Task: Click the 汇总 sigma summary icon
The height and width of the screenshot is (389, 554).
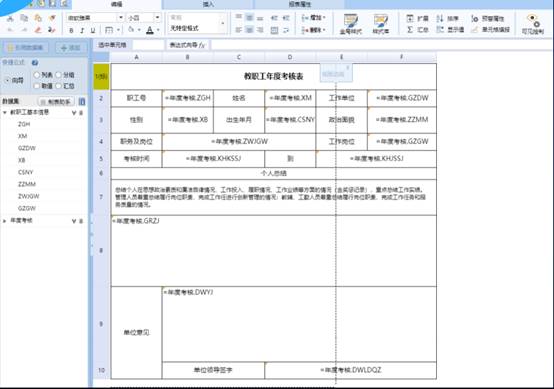Action: point(410,30)
